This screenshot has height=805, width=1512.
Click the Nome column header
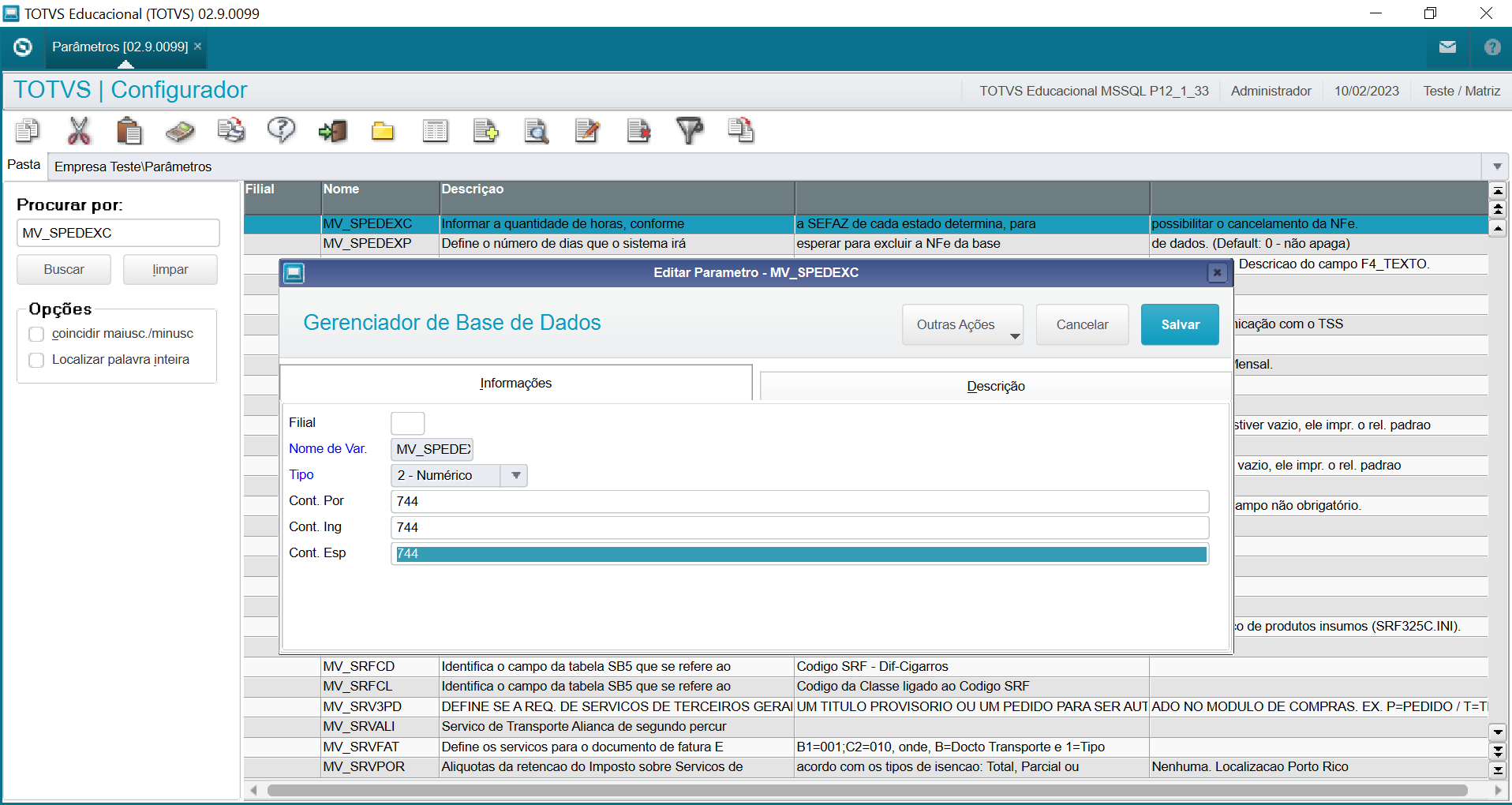click(380, 197)
